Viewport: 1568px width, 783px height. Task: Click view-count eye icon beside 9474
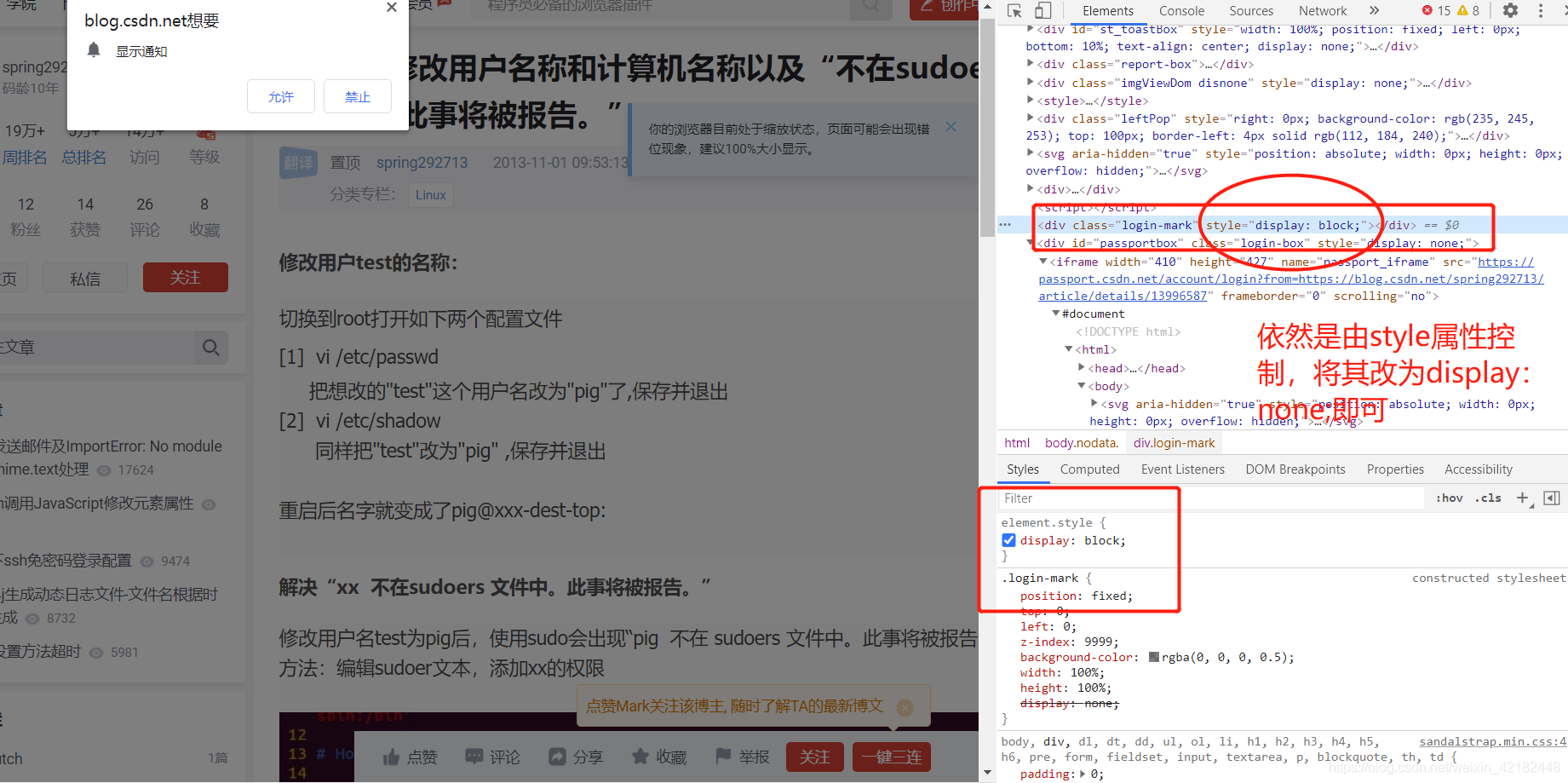(x=146, y=561)
